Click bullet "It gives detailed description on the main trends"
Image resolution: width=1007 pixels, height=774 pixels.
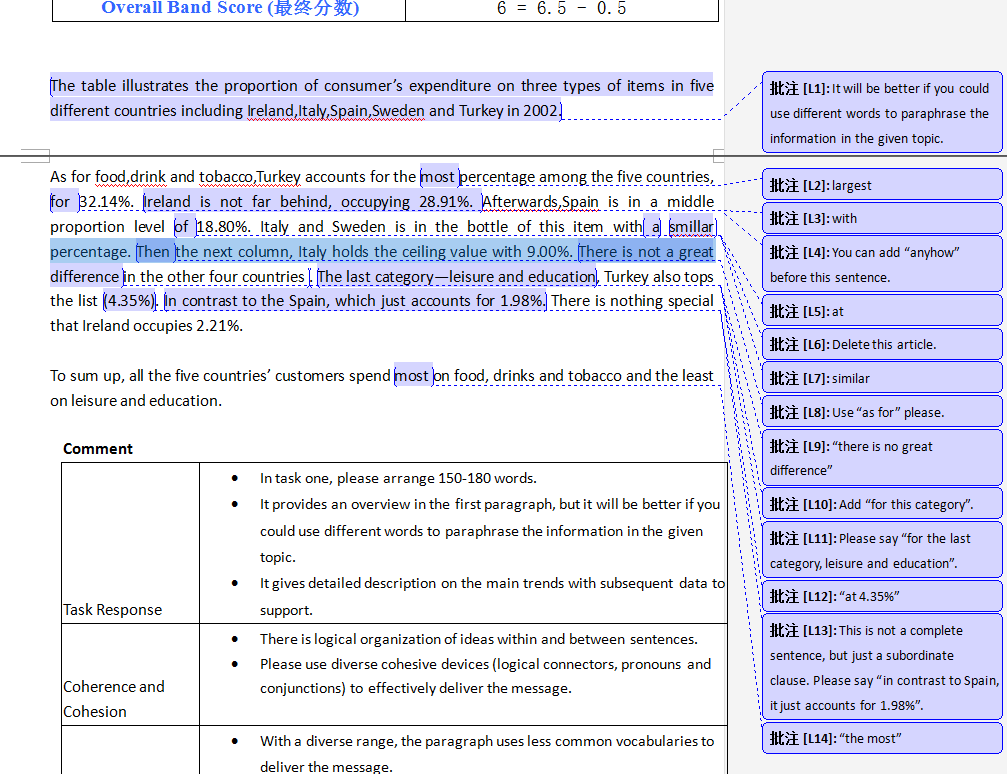[493, 596]
